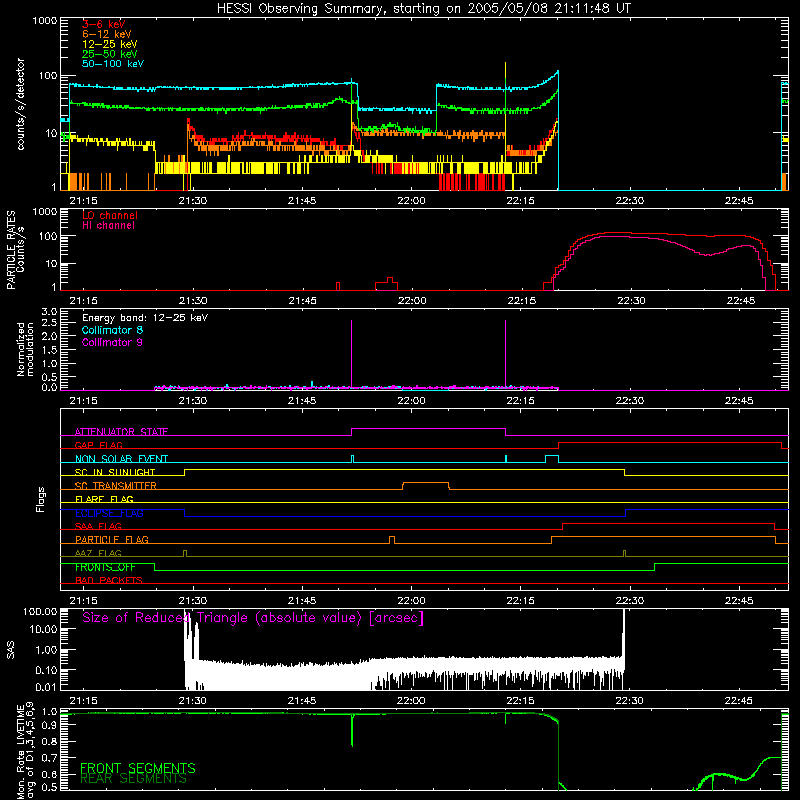Image resolution: width=800 pixels, height=800 pixels.
Task: Click the livetime dip near 21:52
Action: pos(352,731)
